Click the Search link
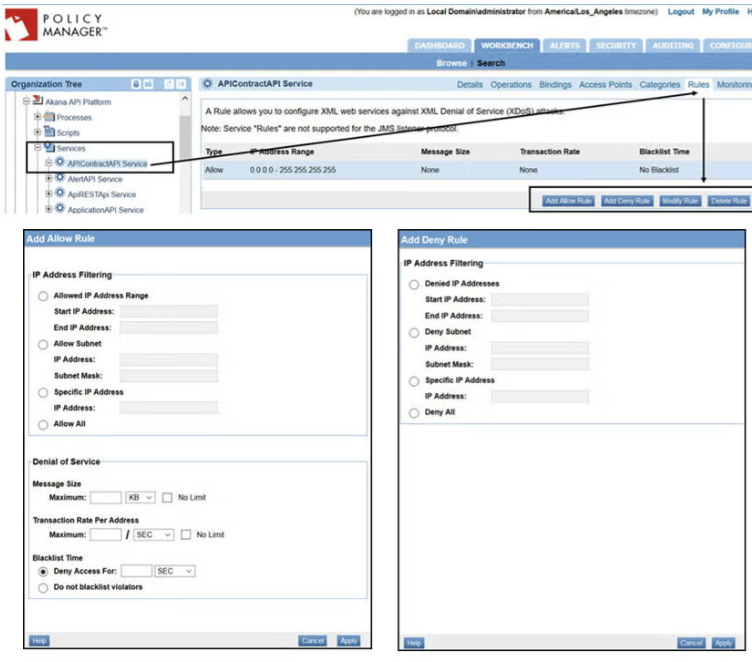The height and width of the screenshot is (662, 752). pos(491,63)
